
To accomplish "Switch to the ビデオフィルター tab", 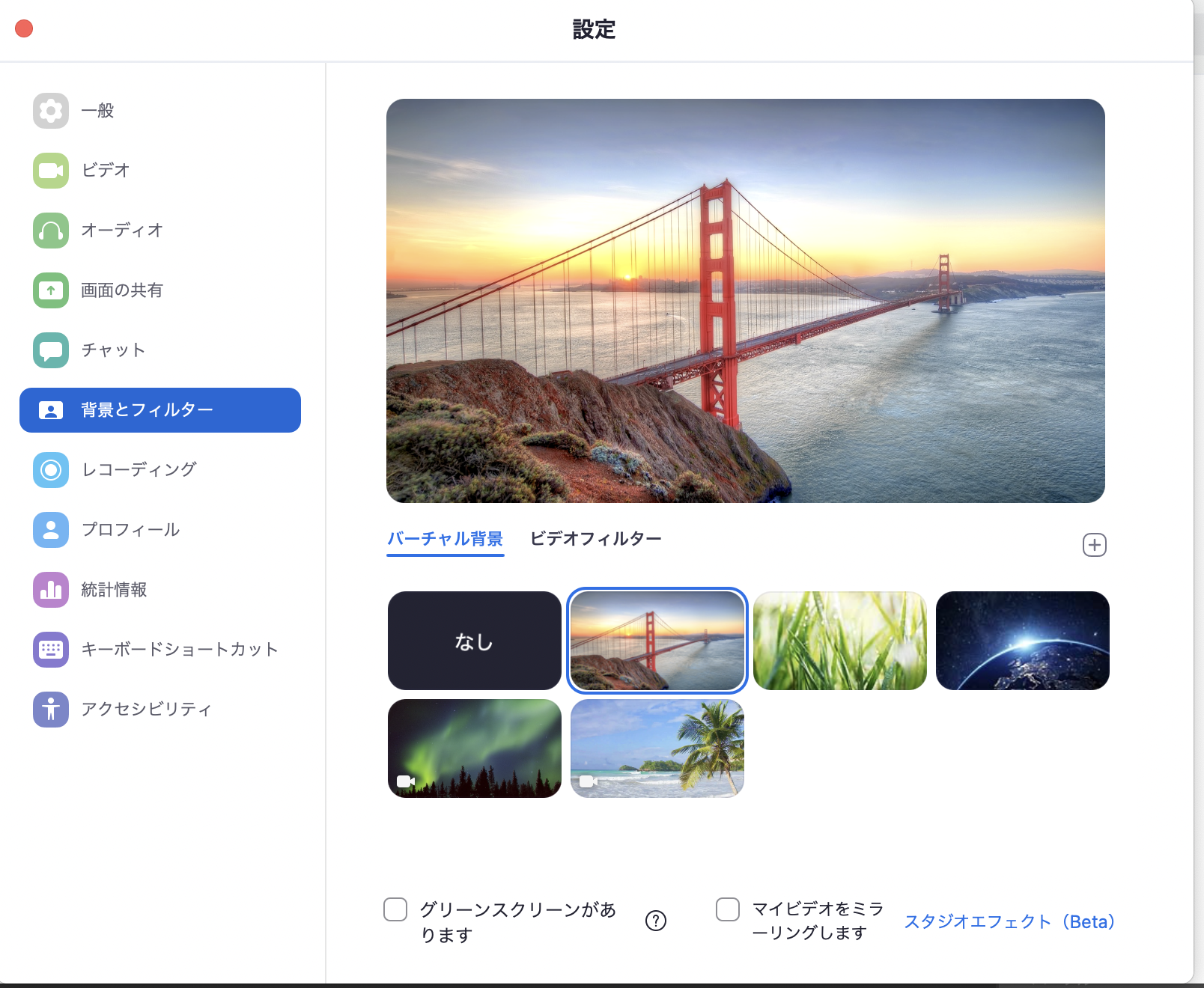I will click(x=595, y=539).
